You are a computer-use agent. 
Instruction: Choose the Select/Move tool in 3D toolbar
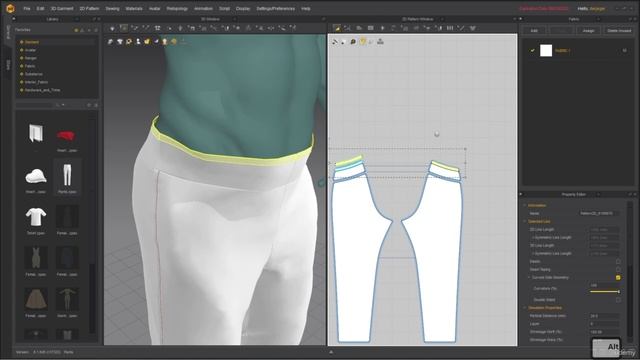coord(124,28)
